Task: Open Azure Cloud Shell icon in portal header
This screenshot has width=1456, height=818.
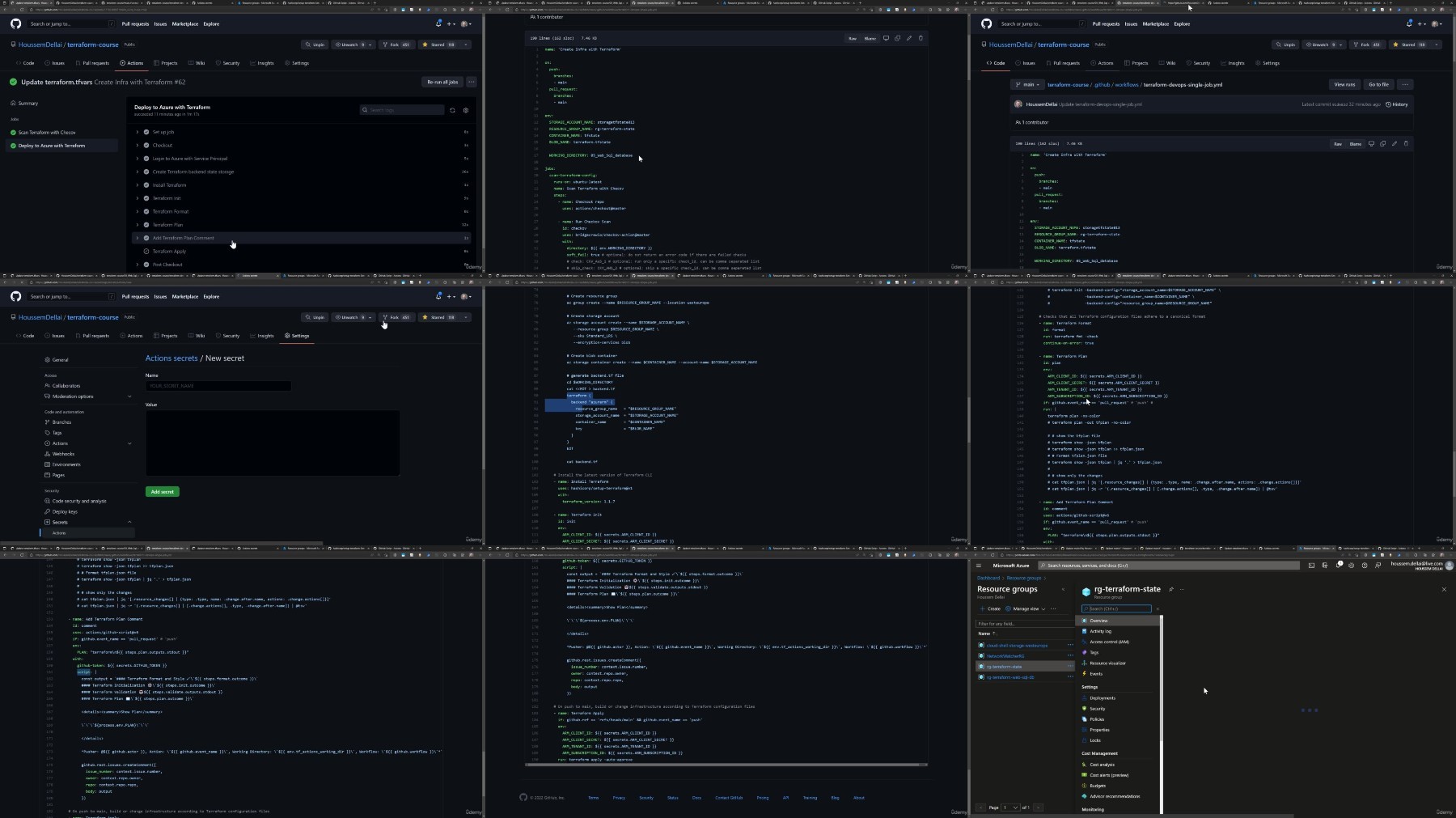Action: 1311,566
